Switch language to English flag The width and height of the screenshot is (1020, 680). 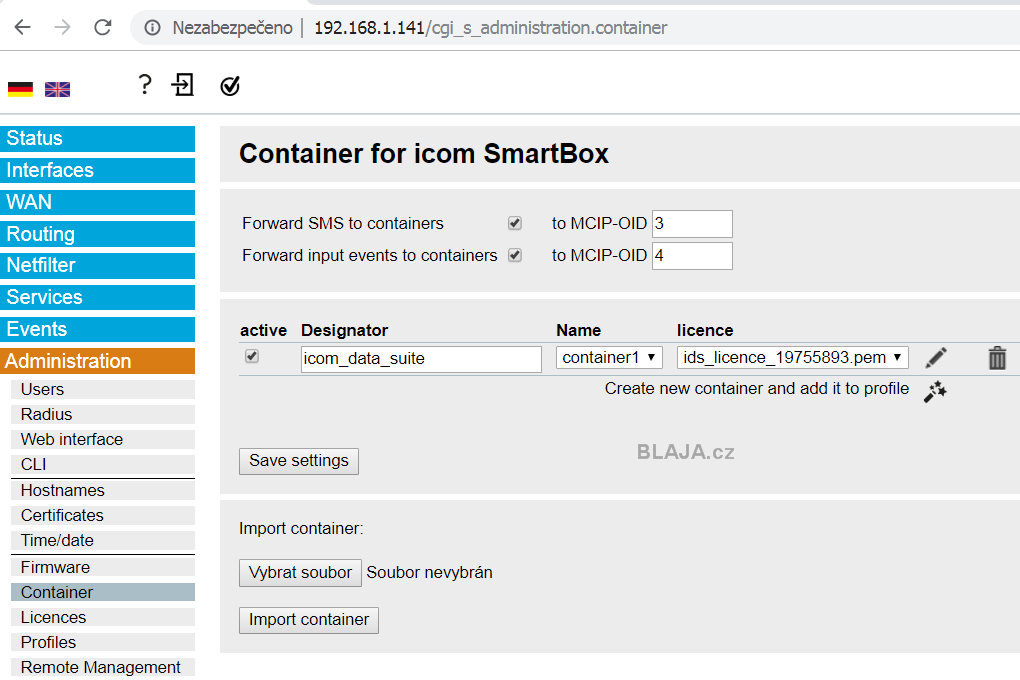click(x=57, y=89)
